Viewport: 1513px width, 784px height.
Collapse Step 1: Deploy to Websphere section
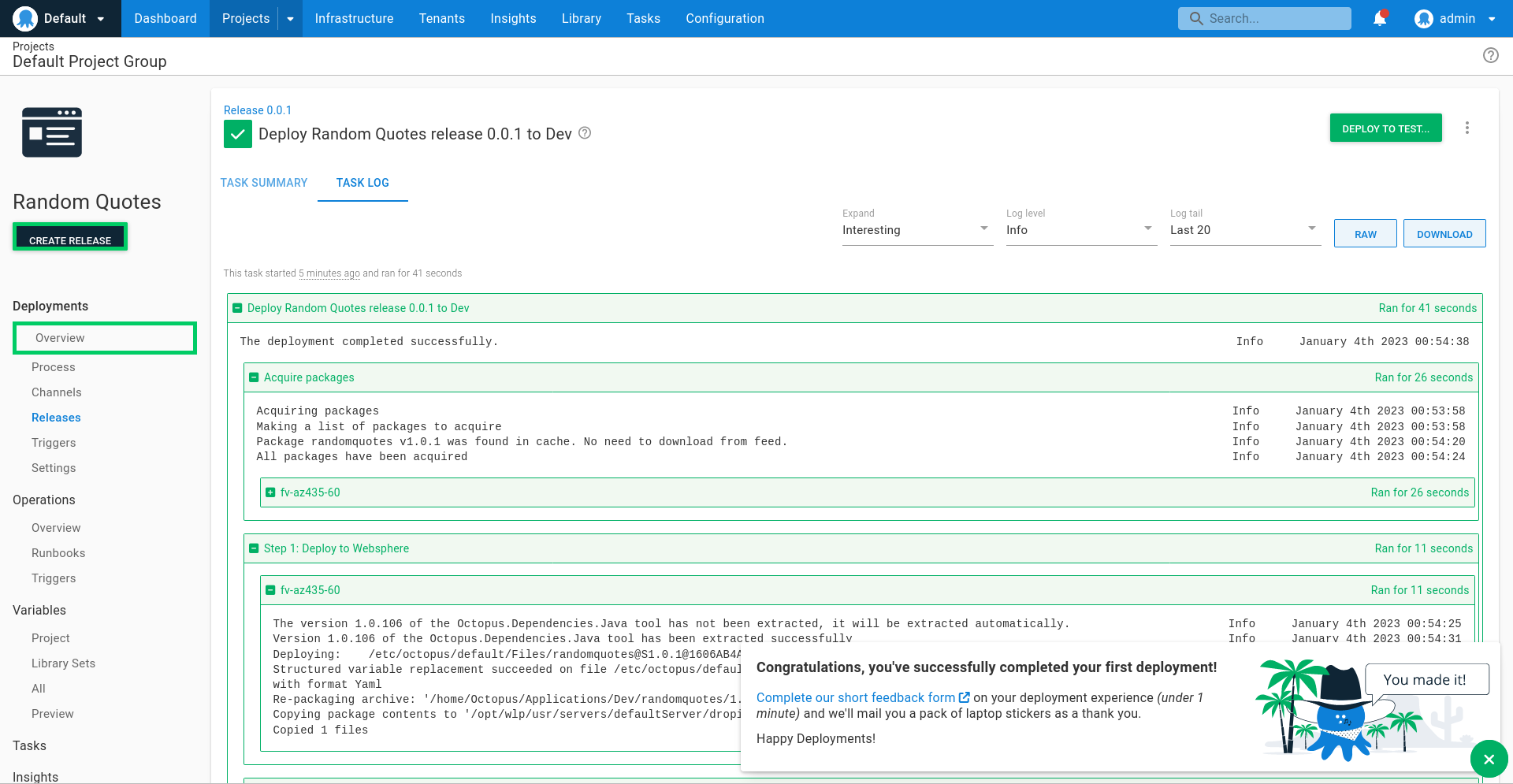point(254,548)
